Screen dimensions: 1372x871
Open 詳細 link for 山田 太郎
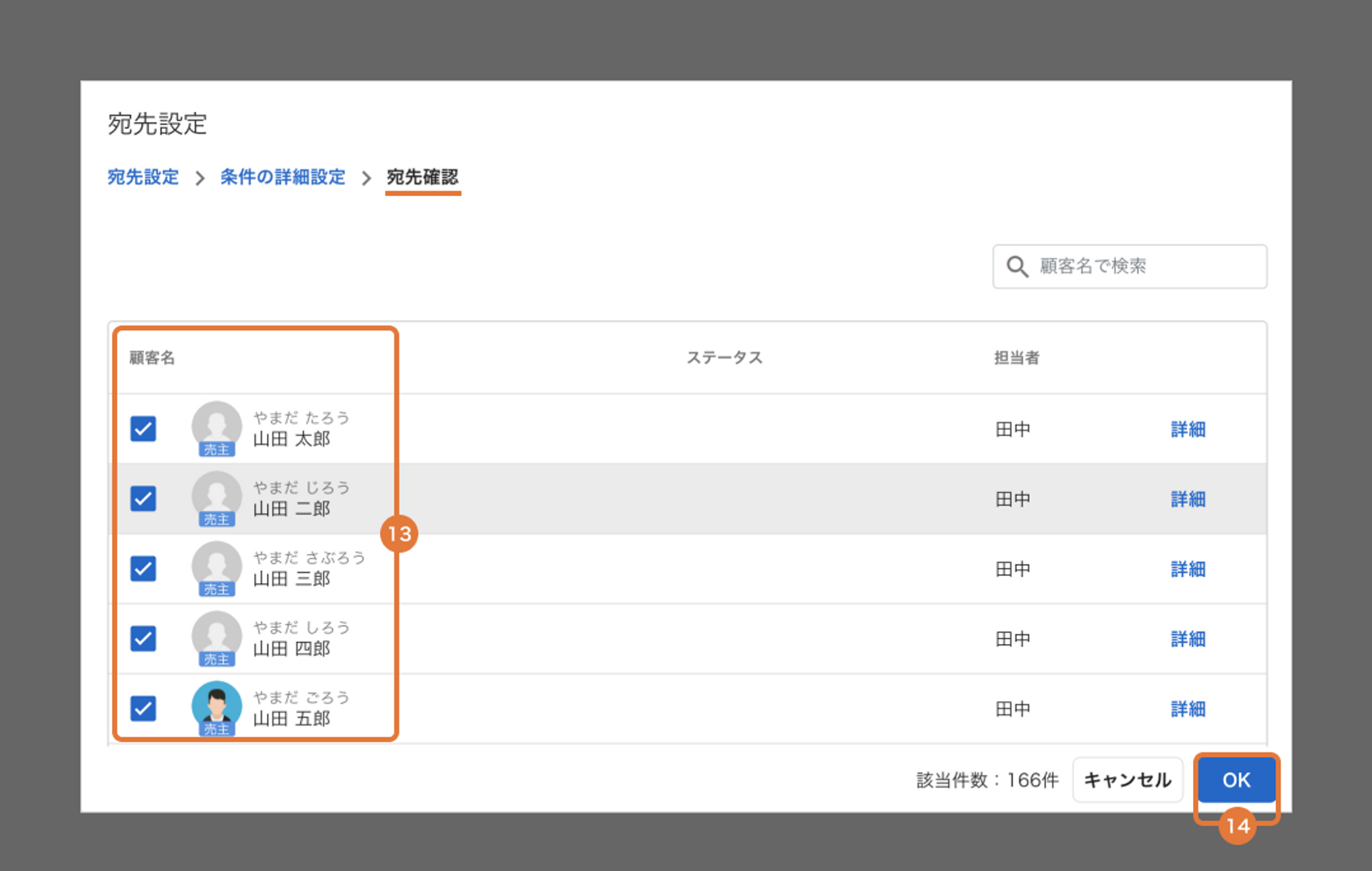(1188, 429)
